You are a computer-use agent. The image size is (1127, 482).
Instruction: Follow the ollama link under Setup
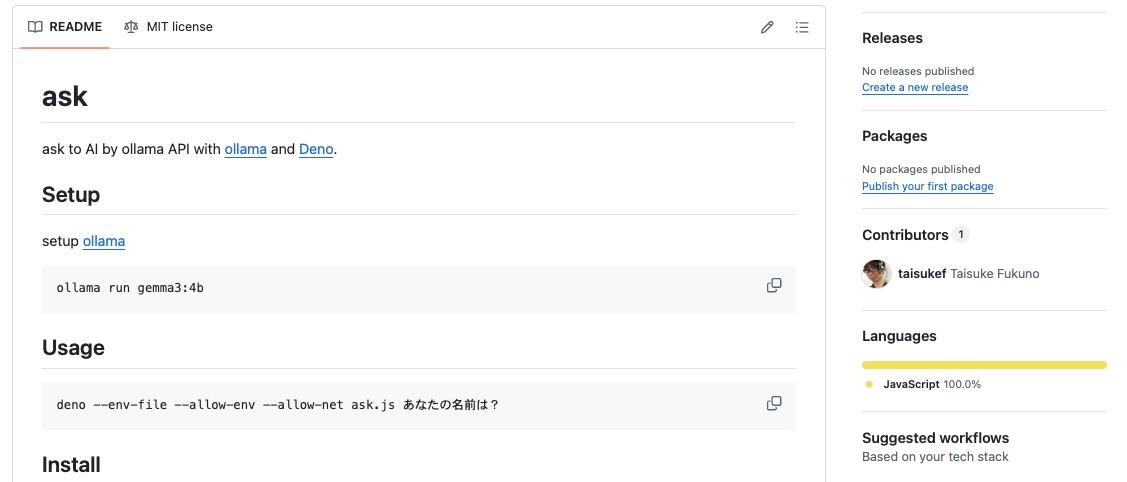[104, 241]
